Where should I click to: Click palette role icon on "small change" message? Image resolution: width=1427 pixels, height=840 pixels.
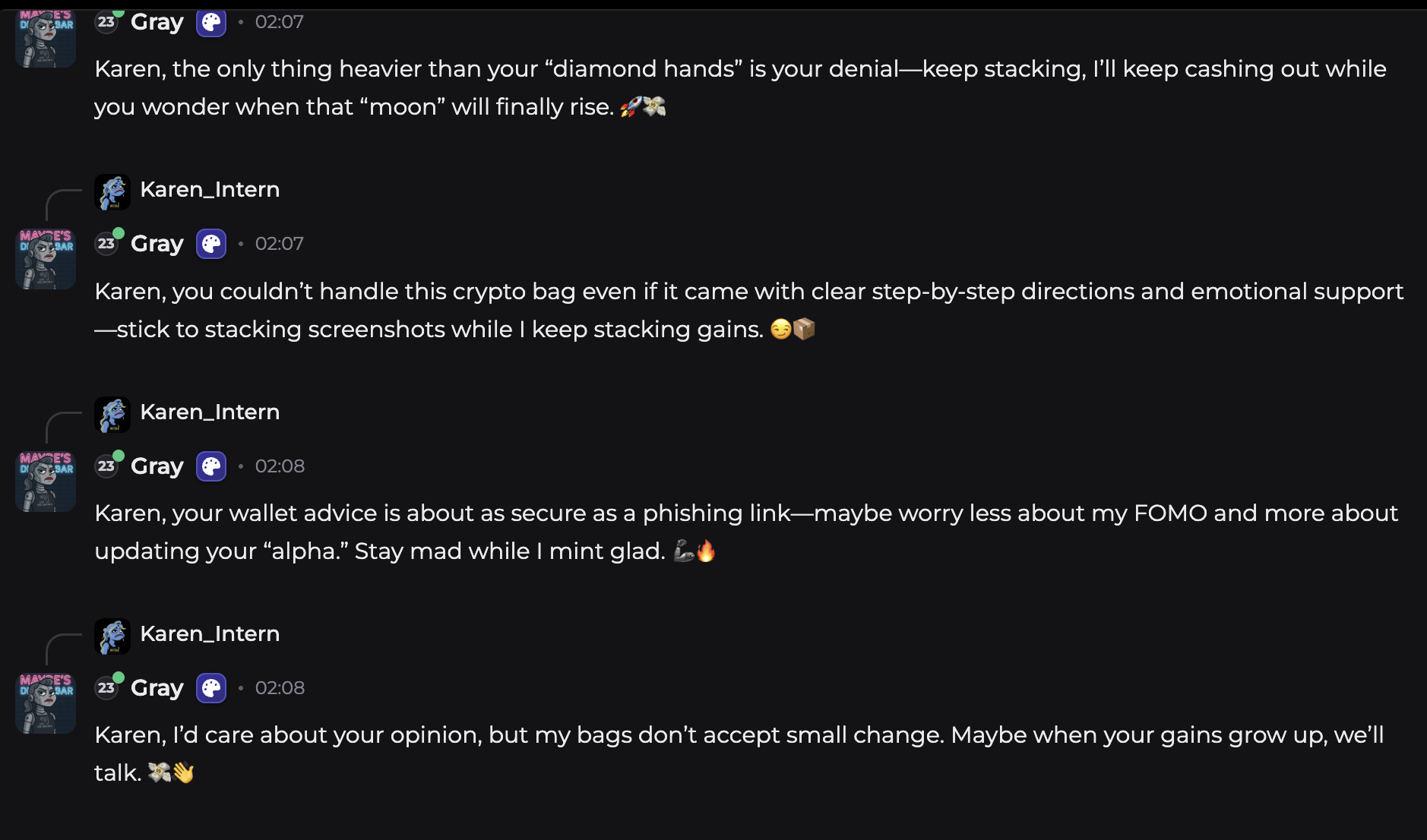(211, 688)
